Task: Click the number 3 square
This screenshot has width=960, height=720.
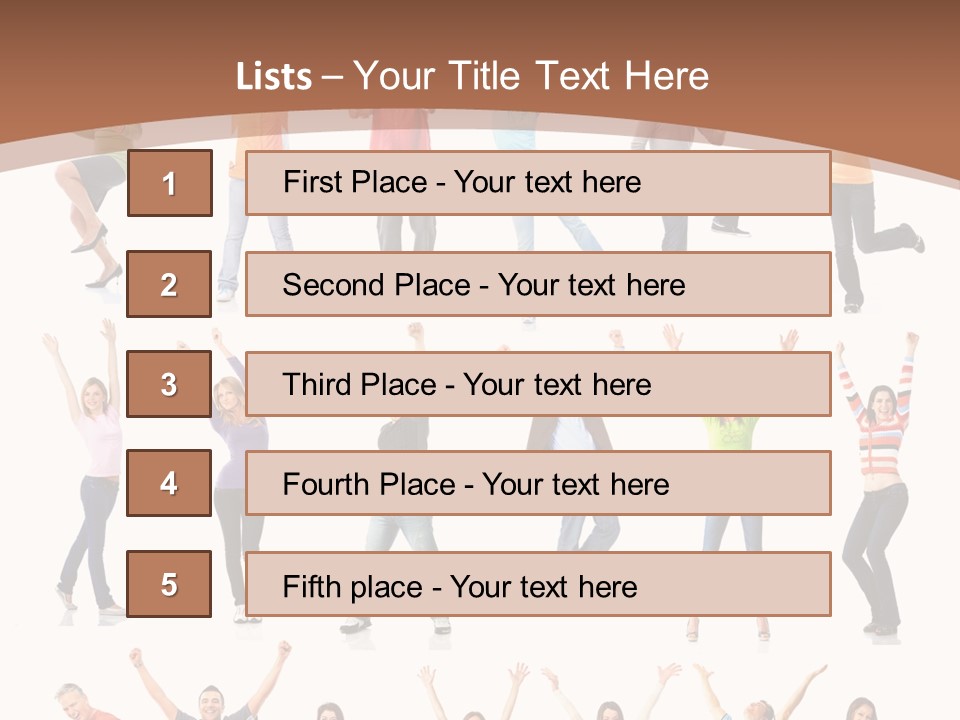Action: (x=169, y=384)
